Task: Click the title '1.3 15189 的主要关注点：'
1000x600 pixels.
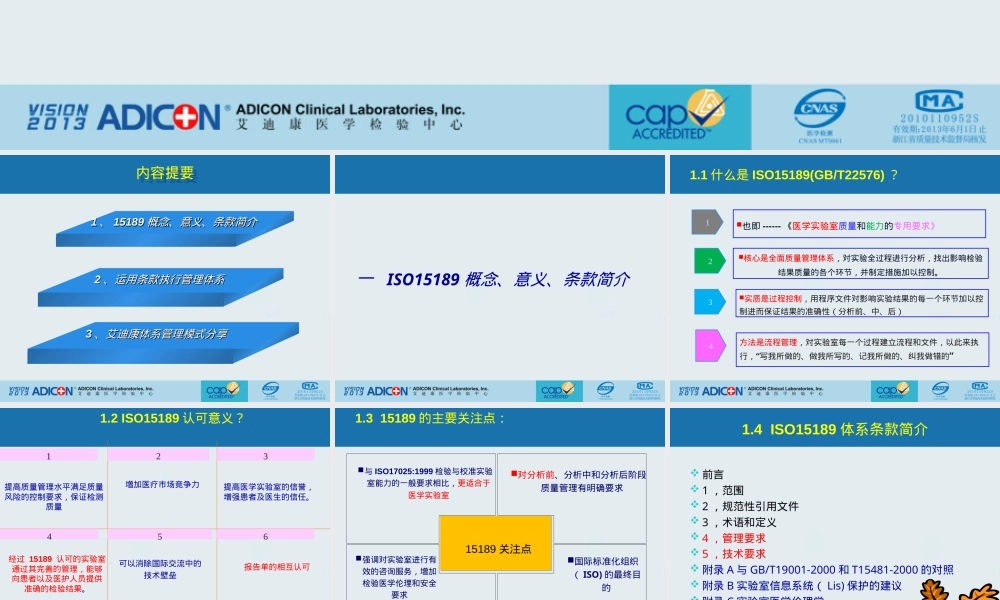Action: tap(430, 418)
